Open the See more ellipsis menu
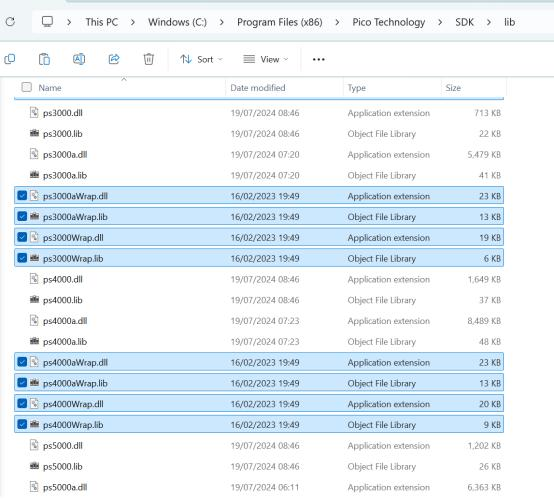The width and height of the screenshot is (554, 500). 318,59
